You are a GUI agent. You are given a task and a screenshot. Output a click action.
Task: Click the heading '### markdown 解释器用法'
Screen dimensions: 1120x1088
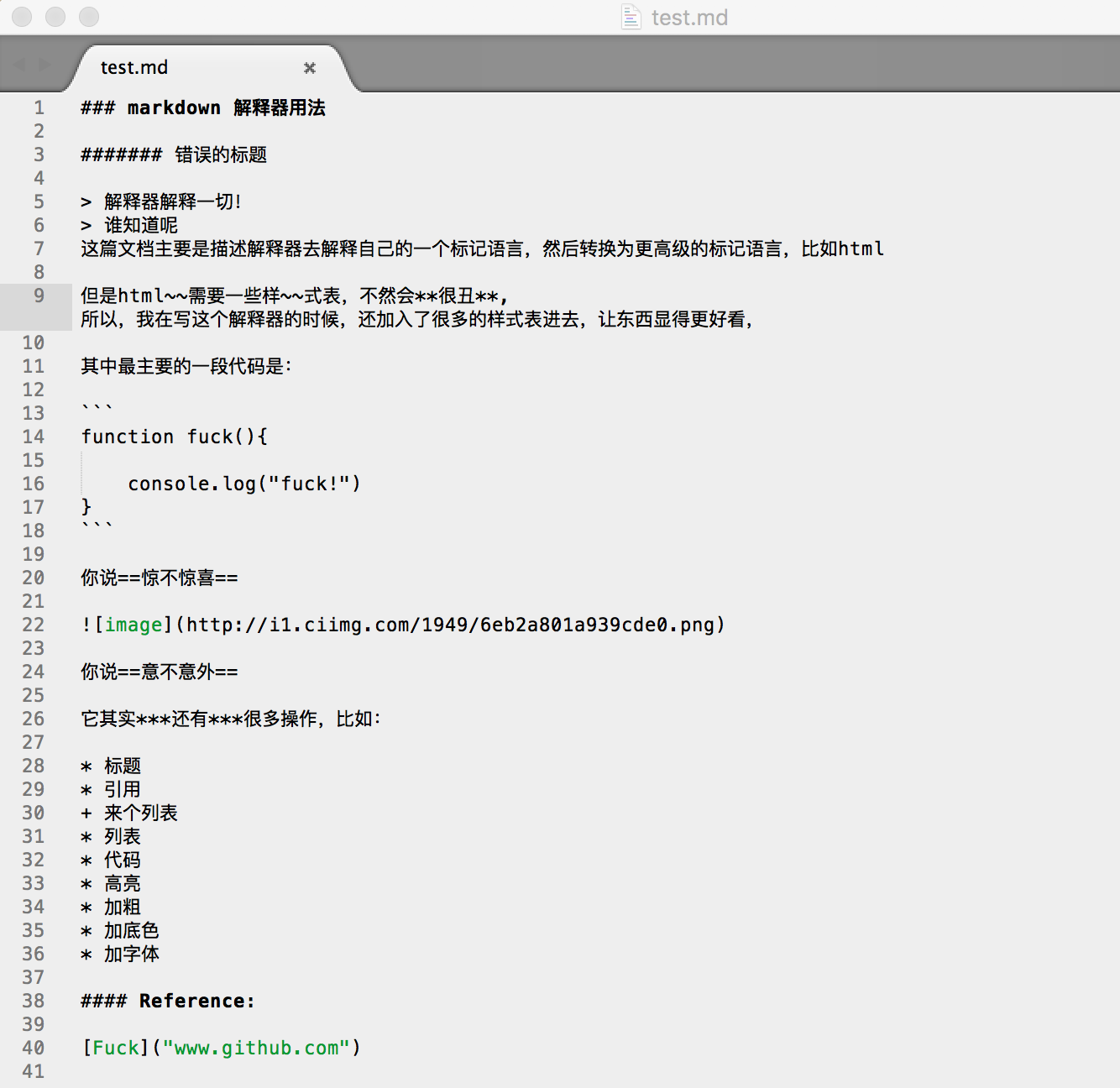coord(203,107)
